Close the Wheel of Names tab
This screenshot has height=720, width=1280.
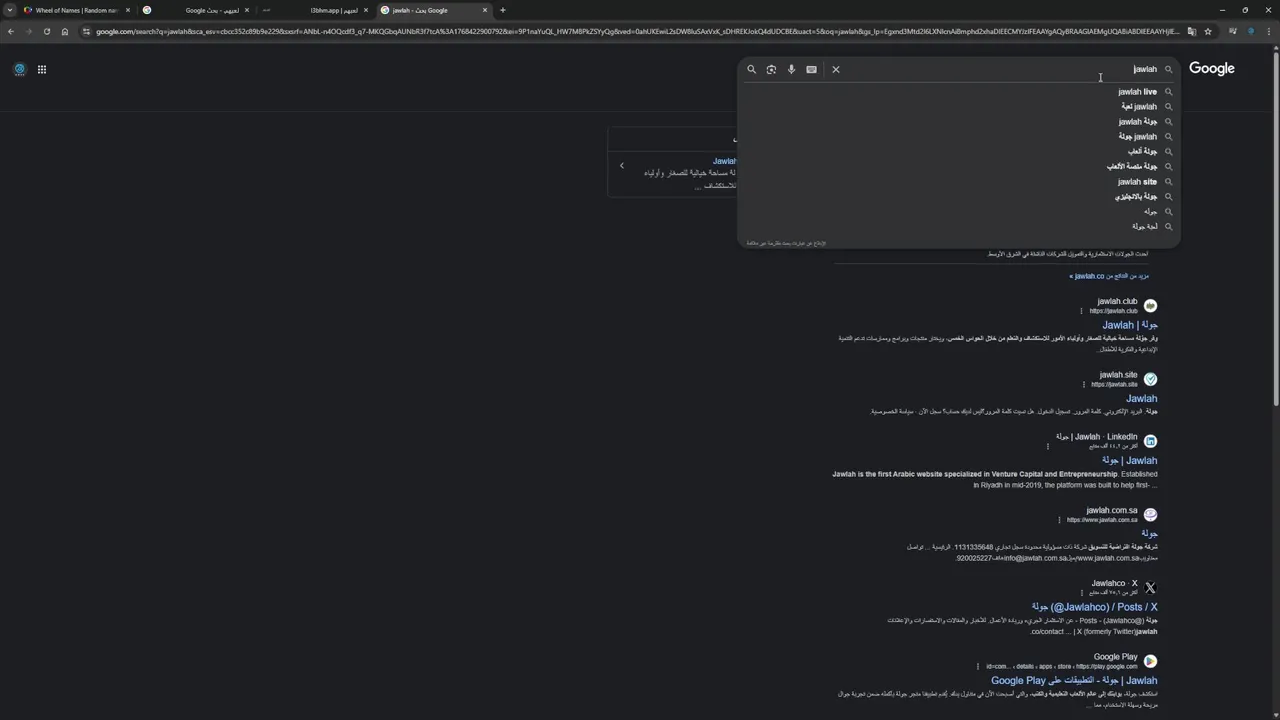(x=127, y=10)
